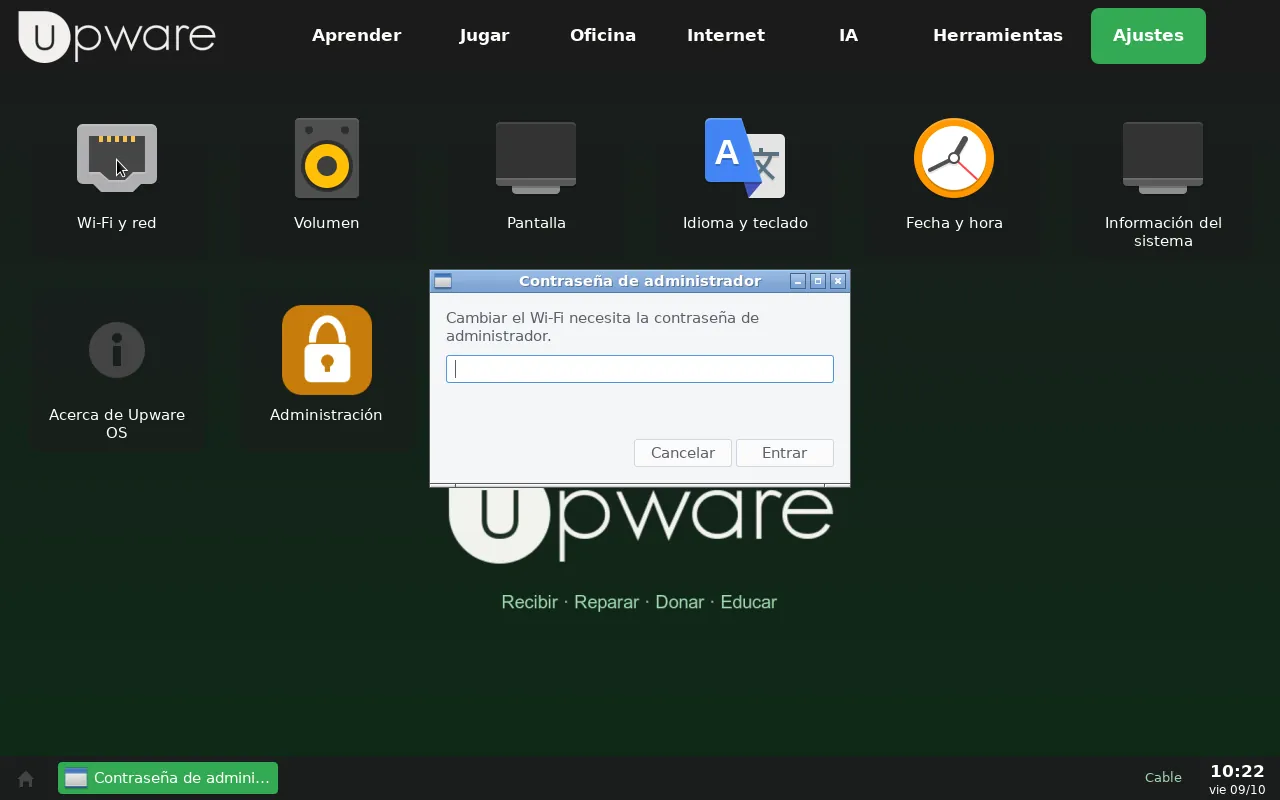The image size is (1280, 800).
Task: Open Idioma y teclado translate icon
Action: pos(745,158)
